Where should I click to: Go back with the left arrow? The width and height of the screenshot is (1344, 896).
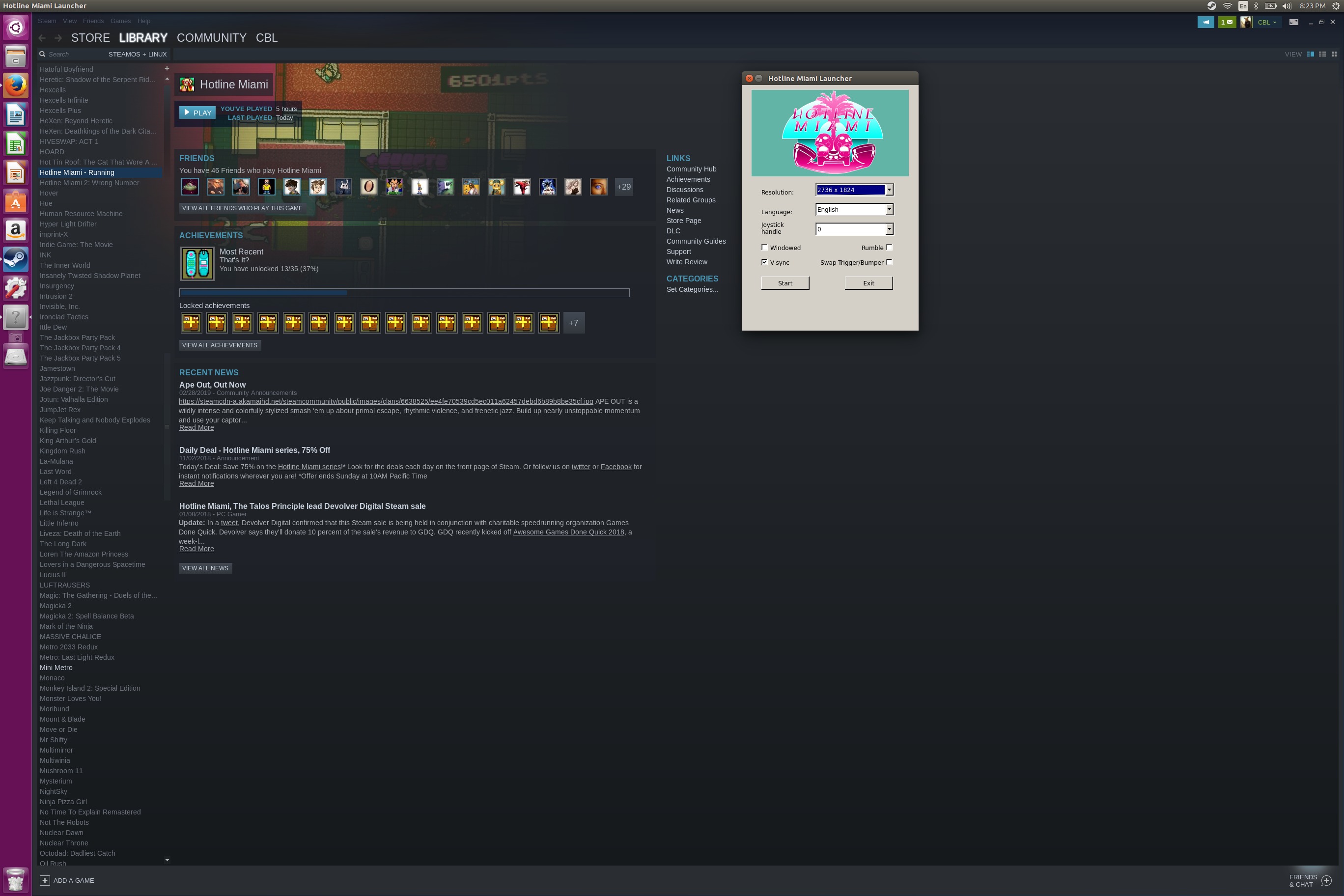42,38
